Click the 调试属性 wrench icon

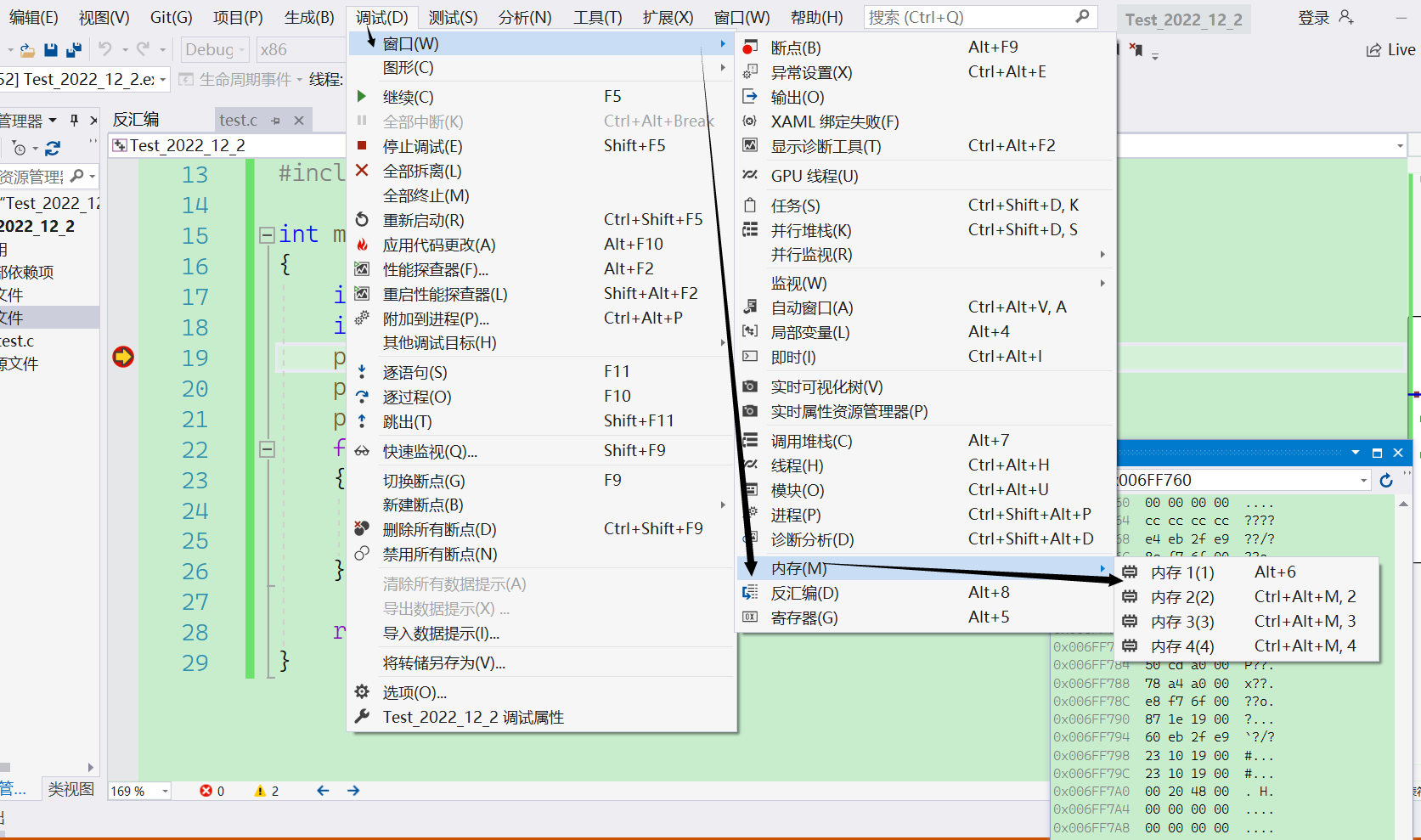(x=362, y=717)
